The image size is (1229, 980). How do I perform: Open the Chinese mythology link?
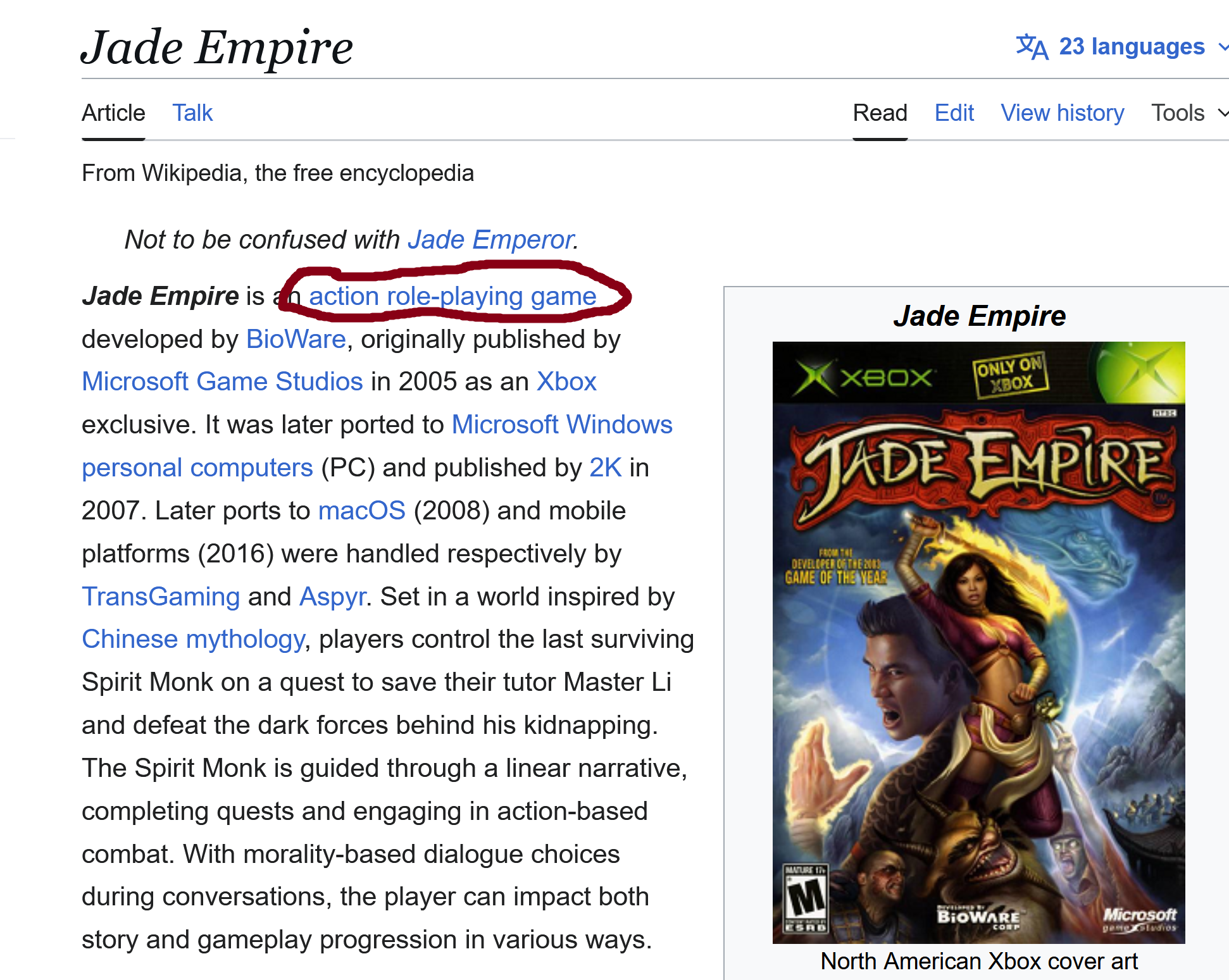coord(193,640)
